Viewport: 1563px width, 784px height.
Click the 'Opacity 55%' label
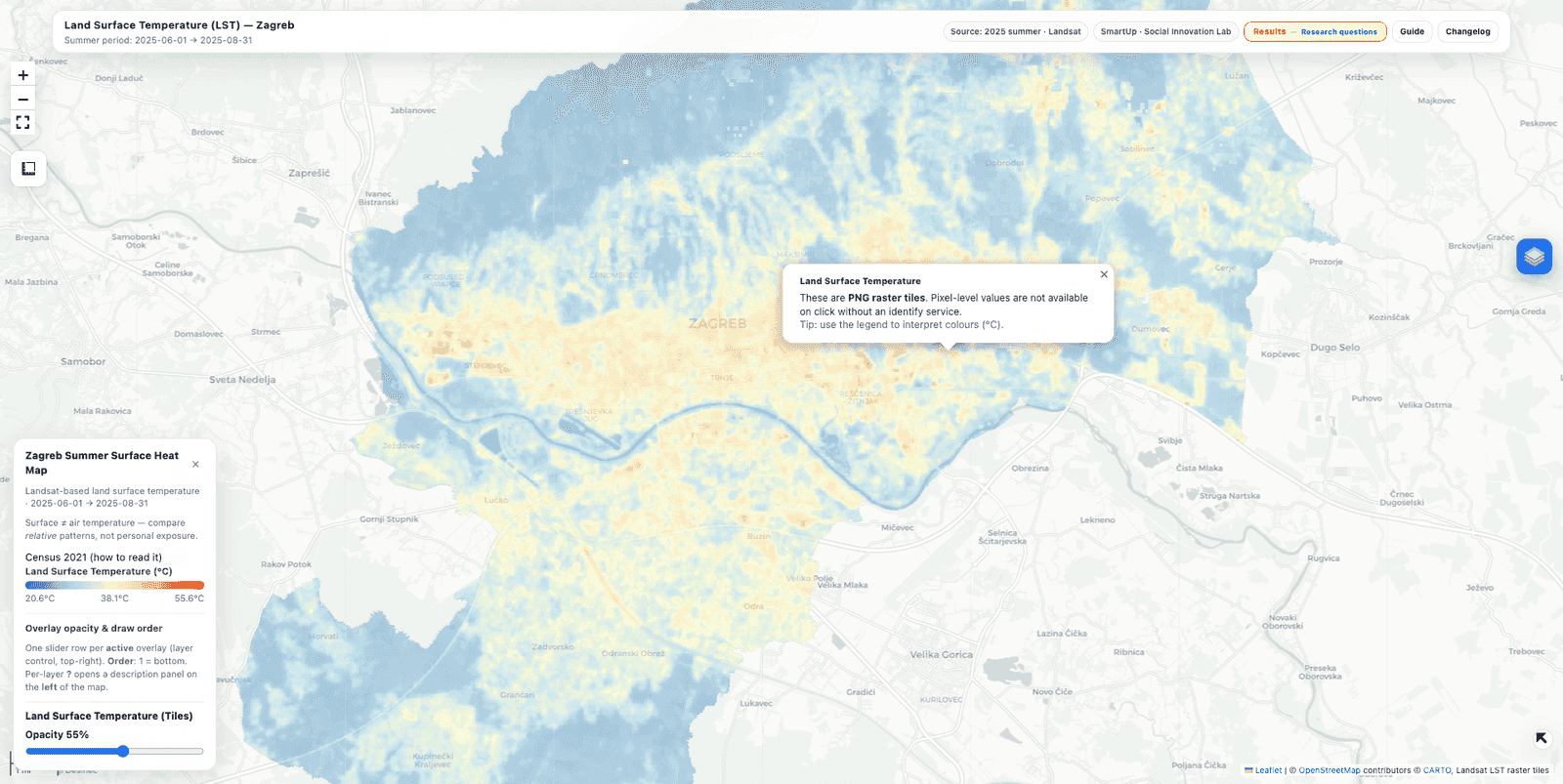pyautogui.click(x=57, y=735)
